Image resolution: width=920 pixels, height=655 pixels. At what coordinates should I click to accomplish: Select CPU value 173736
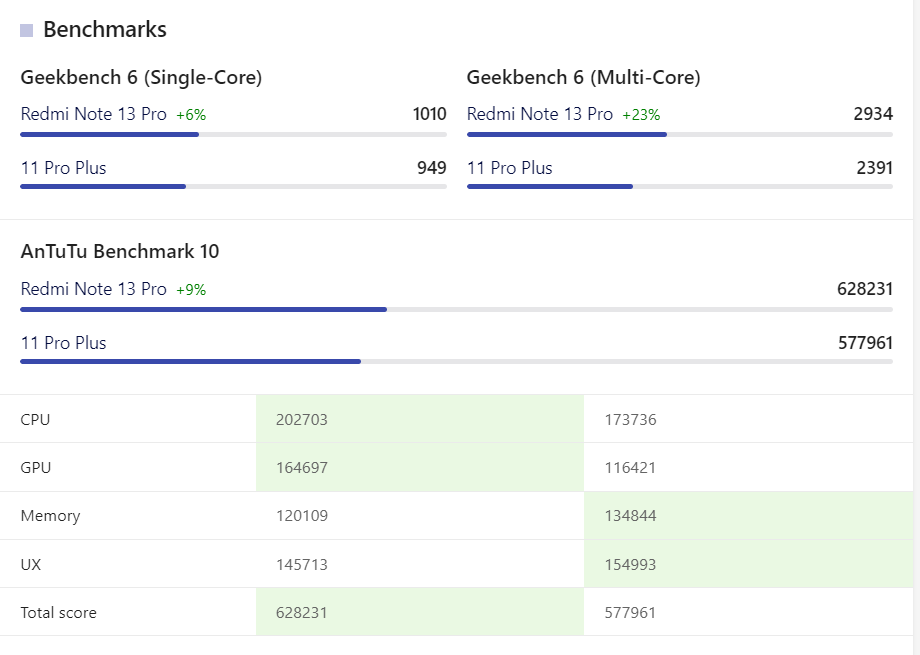631,420
